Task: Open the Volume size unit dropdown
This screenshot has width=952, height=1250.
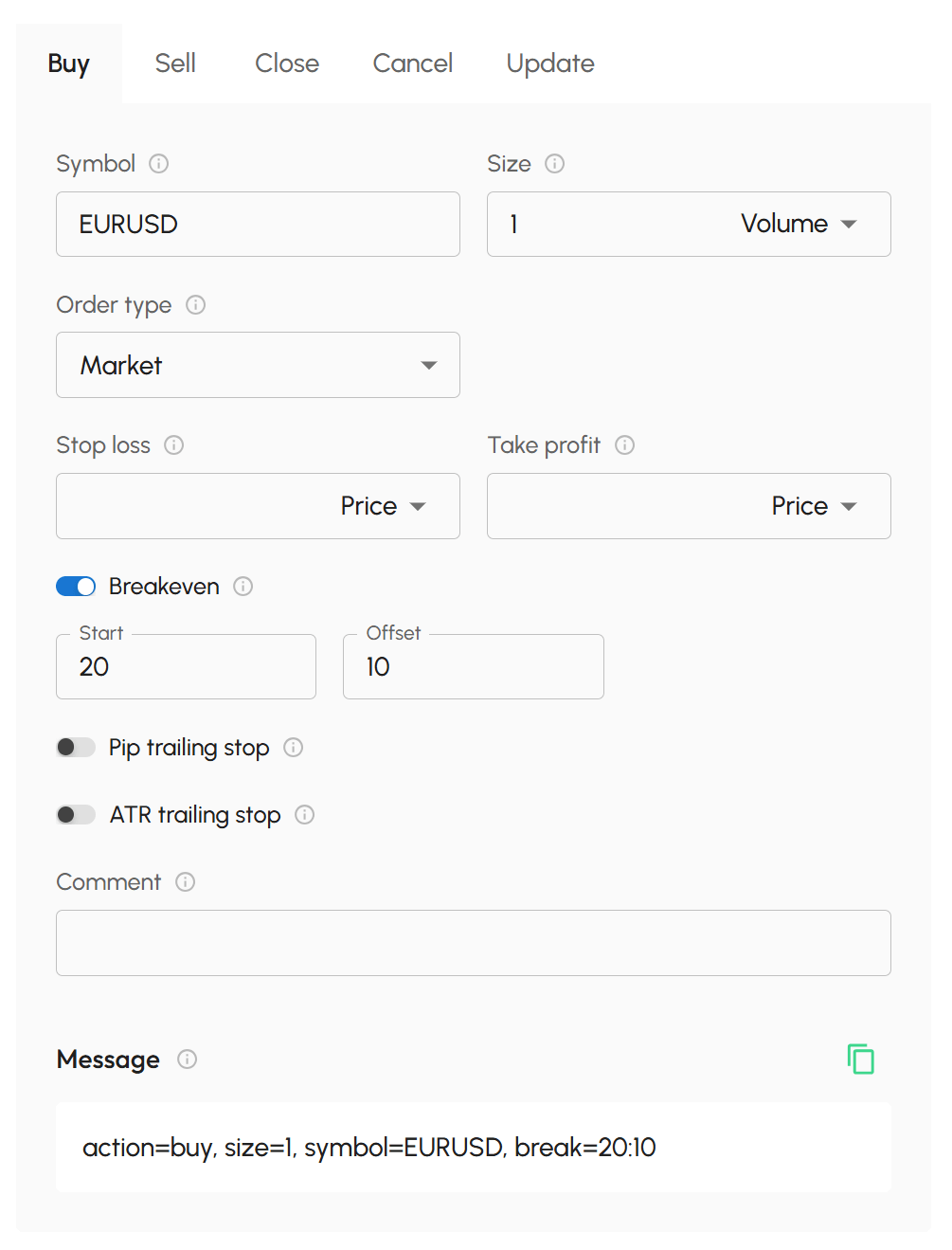Action: click(x=799, y=225)
